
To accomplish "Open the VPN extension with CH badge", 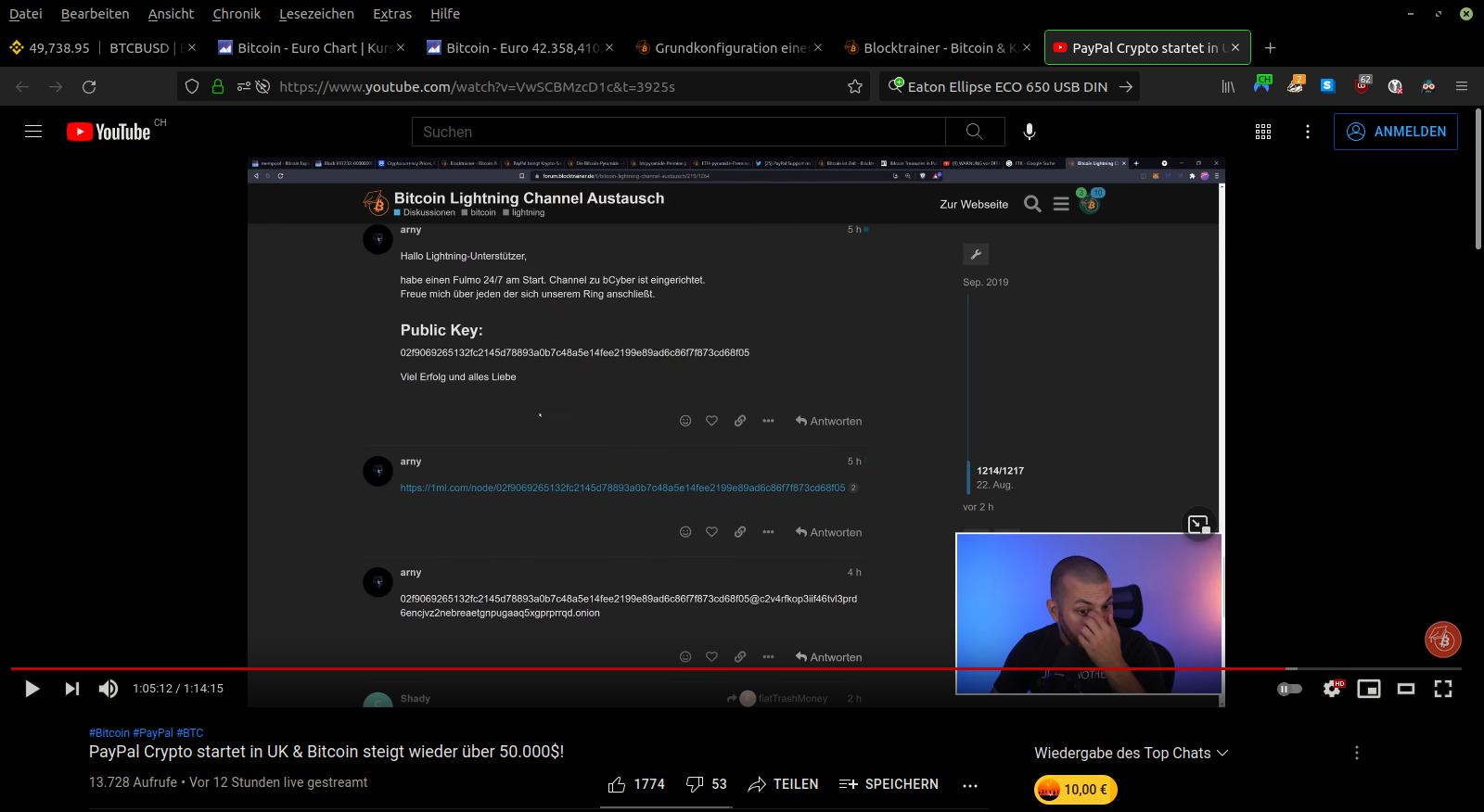I will click(1262, 84).
